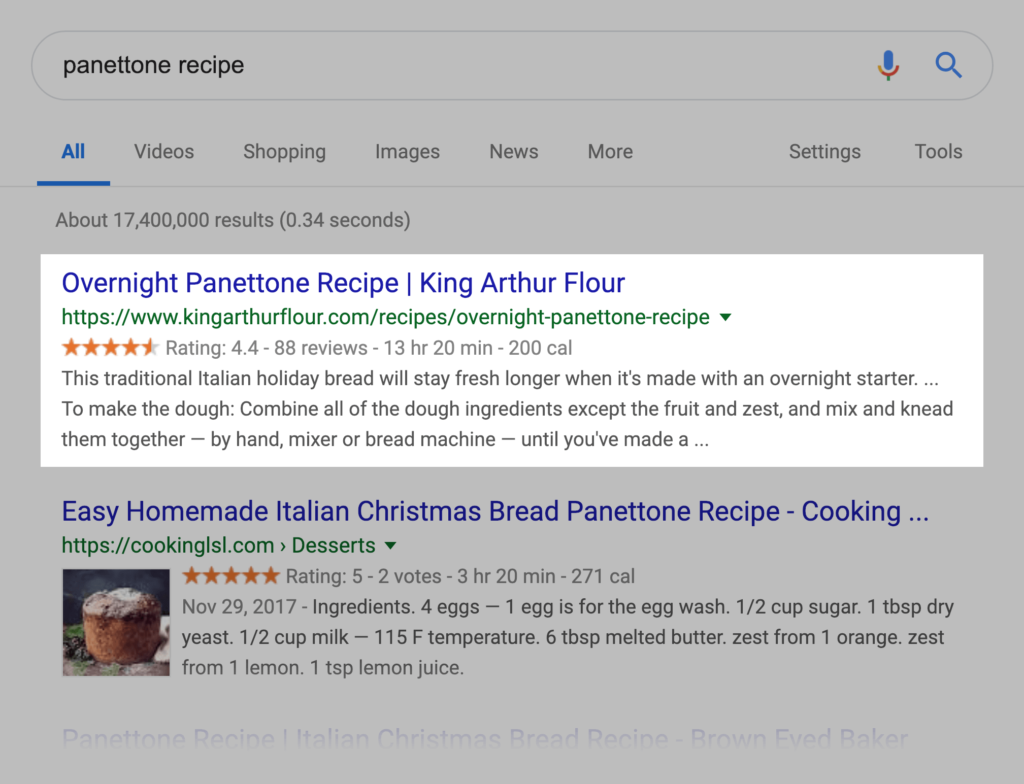Image resolution: width=1024 pixels, height=784 pixels.
Task: Open the Images results tab
Action: [407, 152]
